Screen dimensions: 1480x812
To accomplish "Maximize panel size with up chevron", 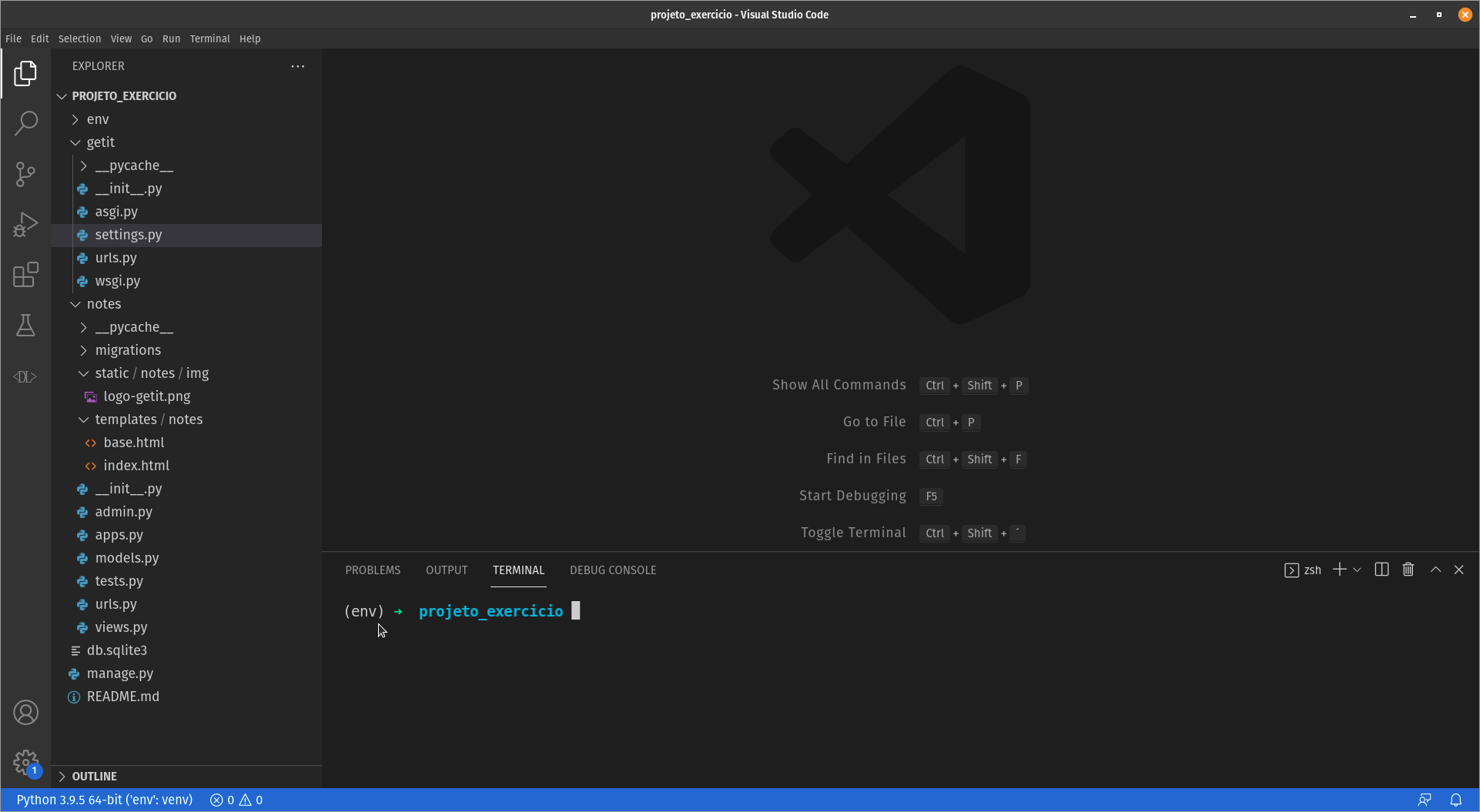I will tap(1435, 570).
